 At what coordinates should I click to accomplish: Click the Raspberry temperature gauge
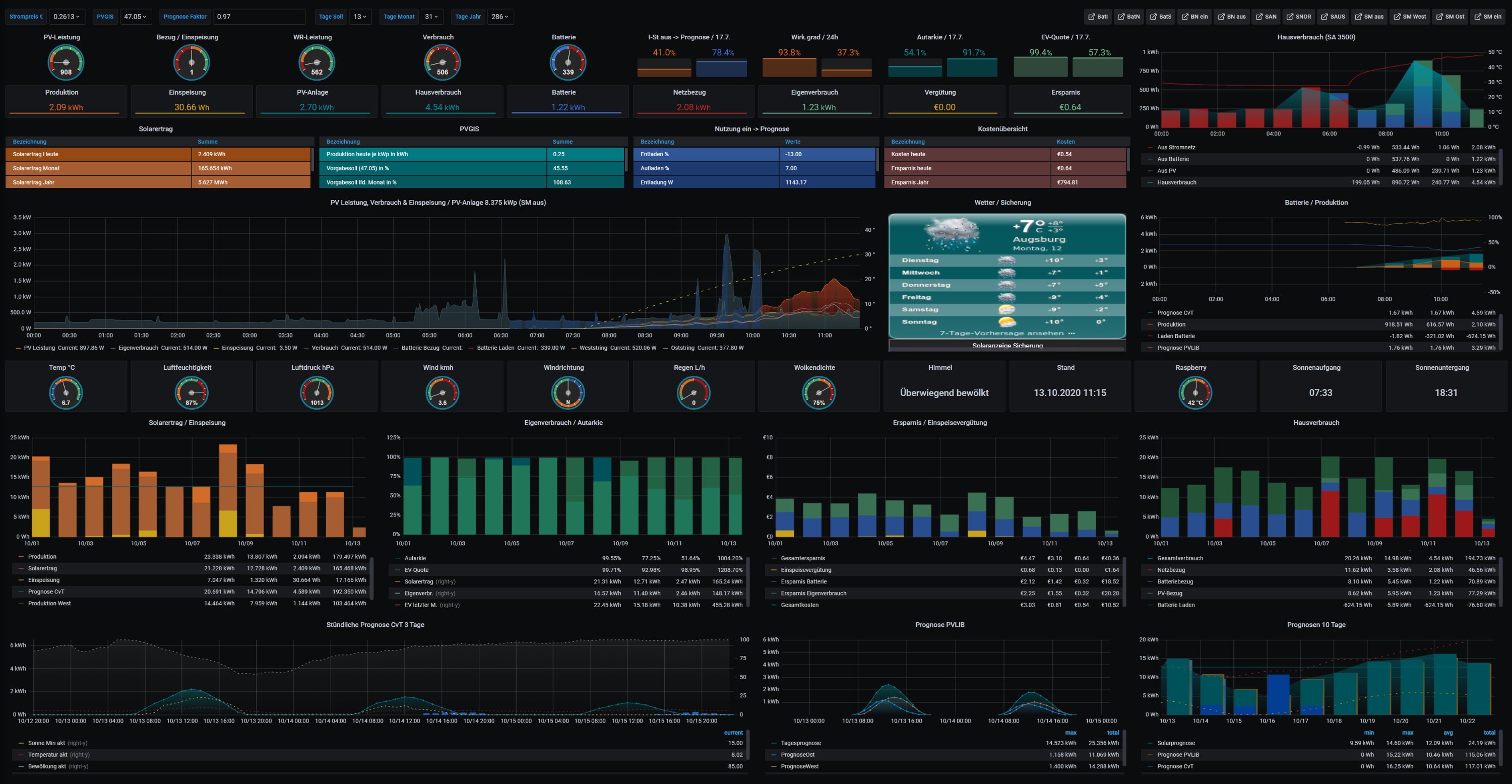[x=1195, y=393]
